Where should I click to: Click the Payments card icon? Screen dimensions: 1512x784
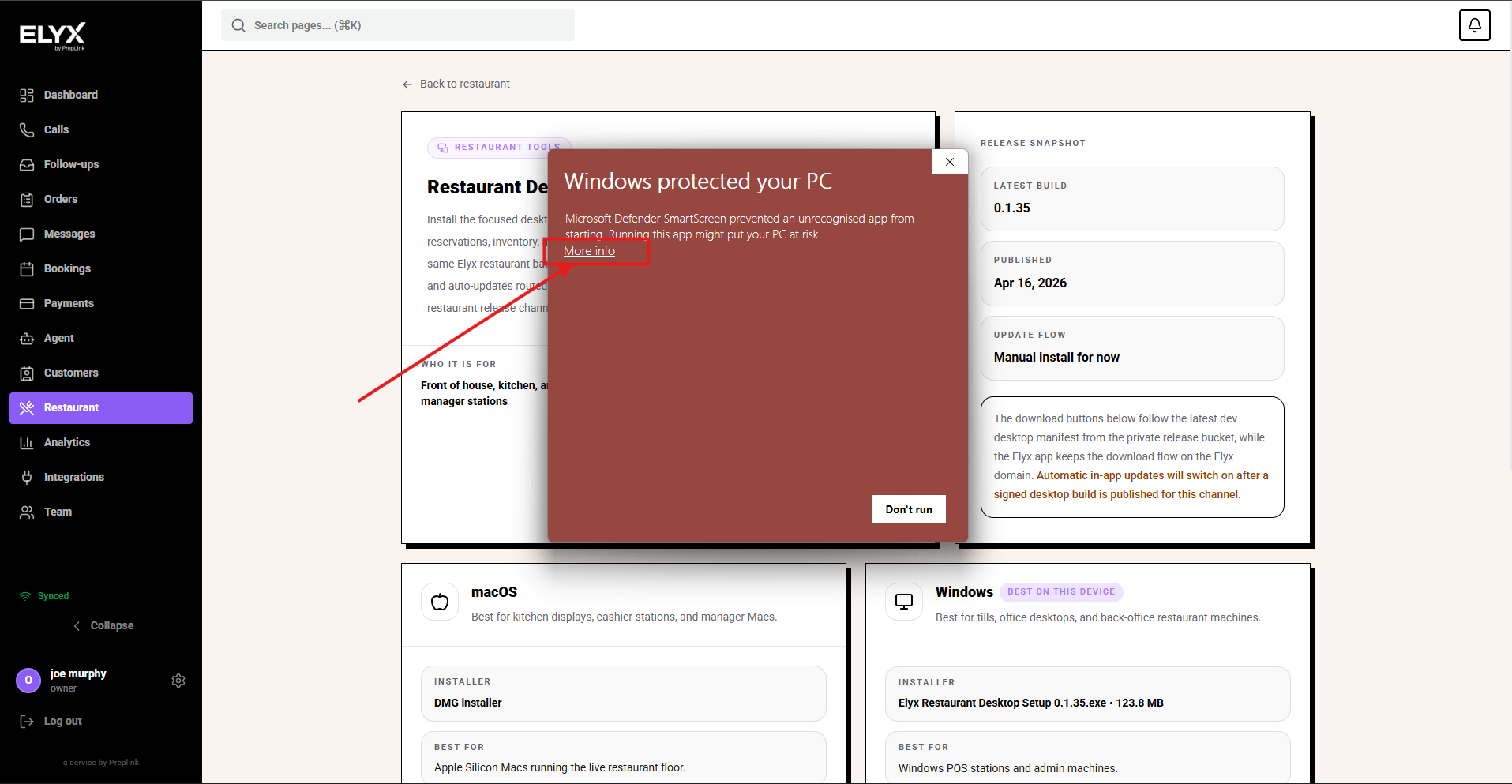coord(27,304)
